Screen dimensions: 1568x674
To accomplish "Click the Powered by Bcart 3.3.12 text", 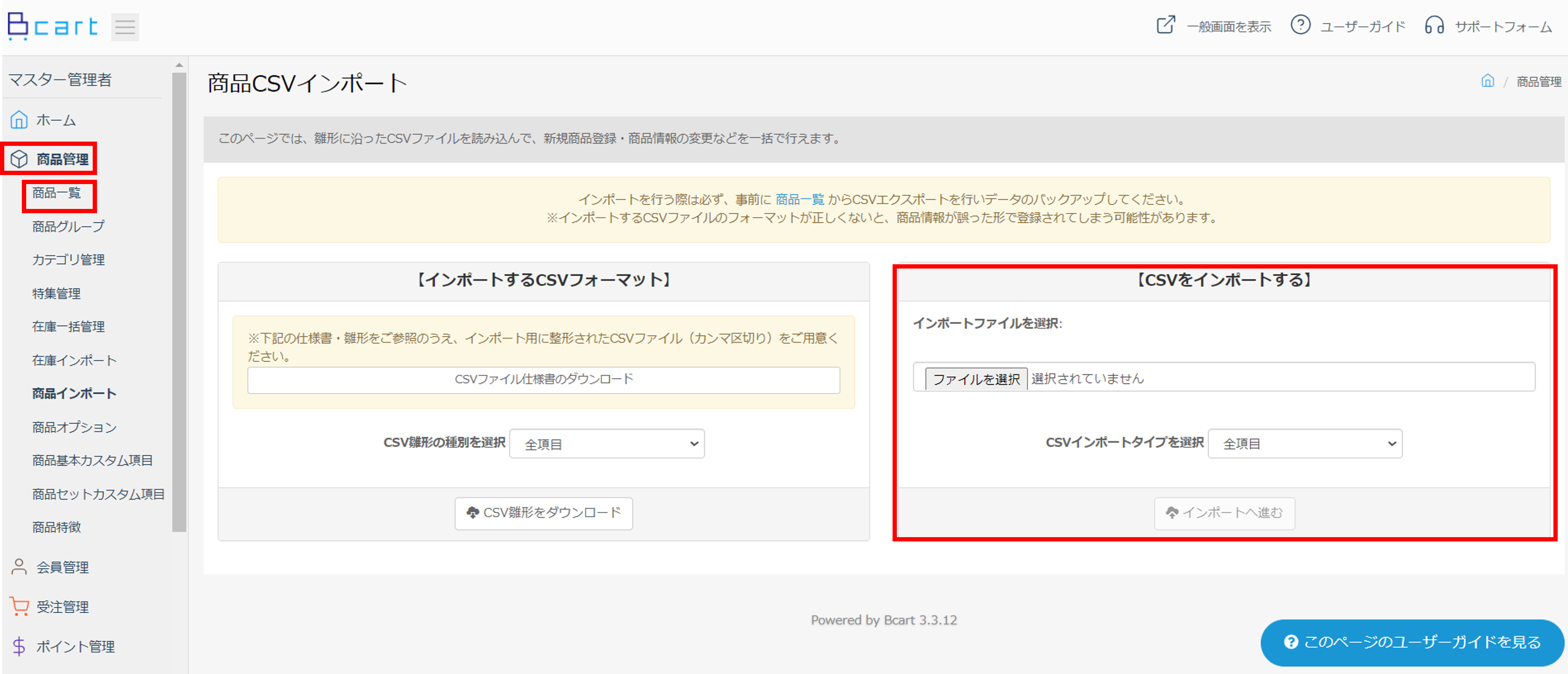I will (x=883, y=620).
